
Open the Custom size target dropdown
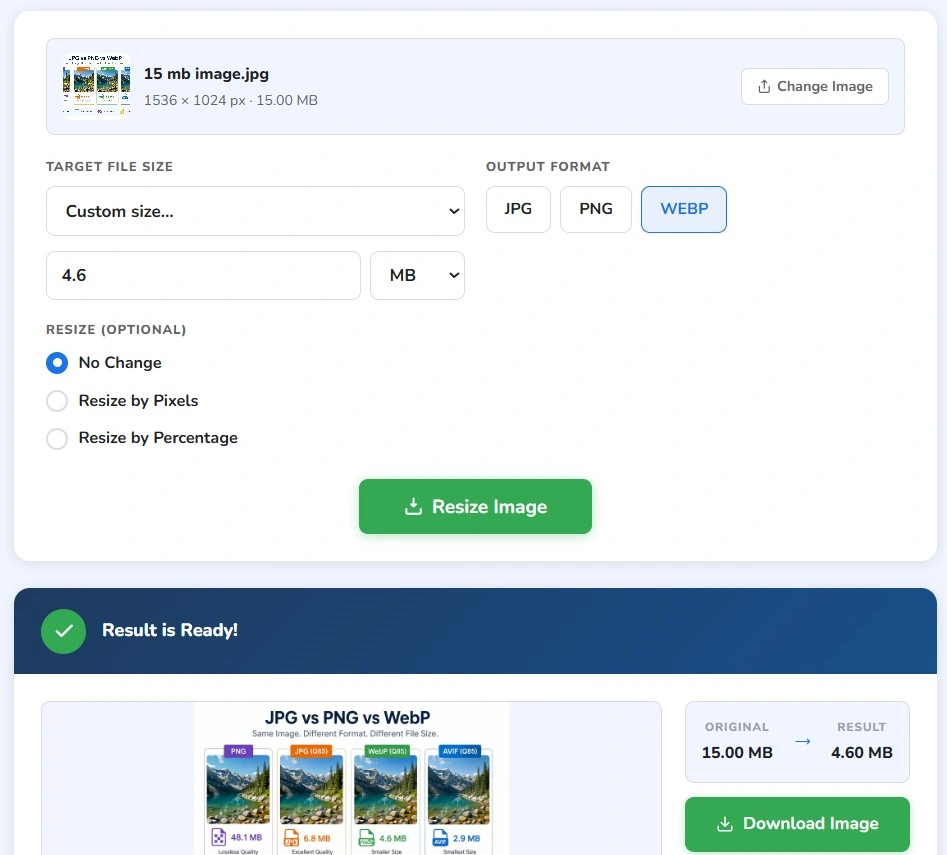click(x=255, y=211)
